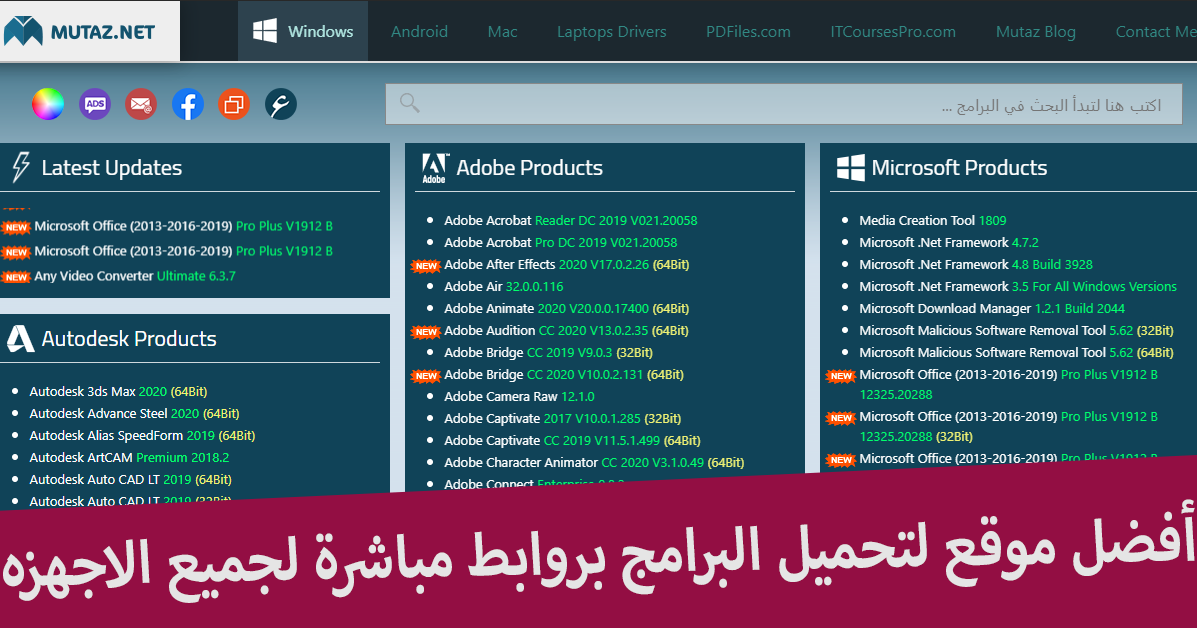The height and width of the screenshot is (628, 1197).
Task: Open Adobe Bridge CC 2019 (32Bit)
Action: pos(548,353)
